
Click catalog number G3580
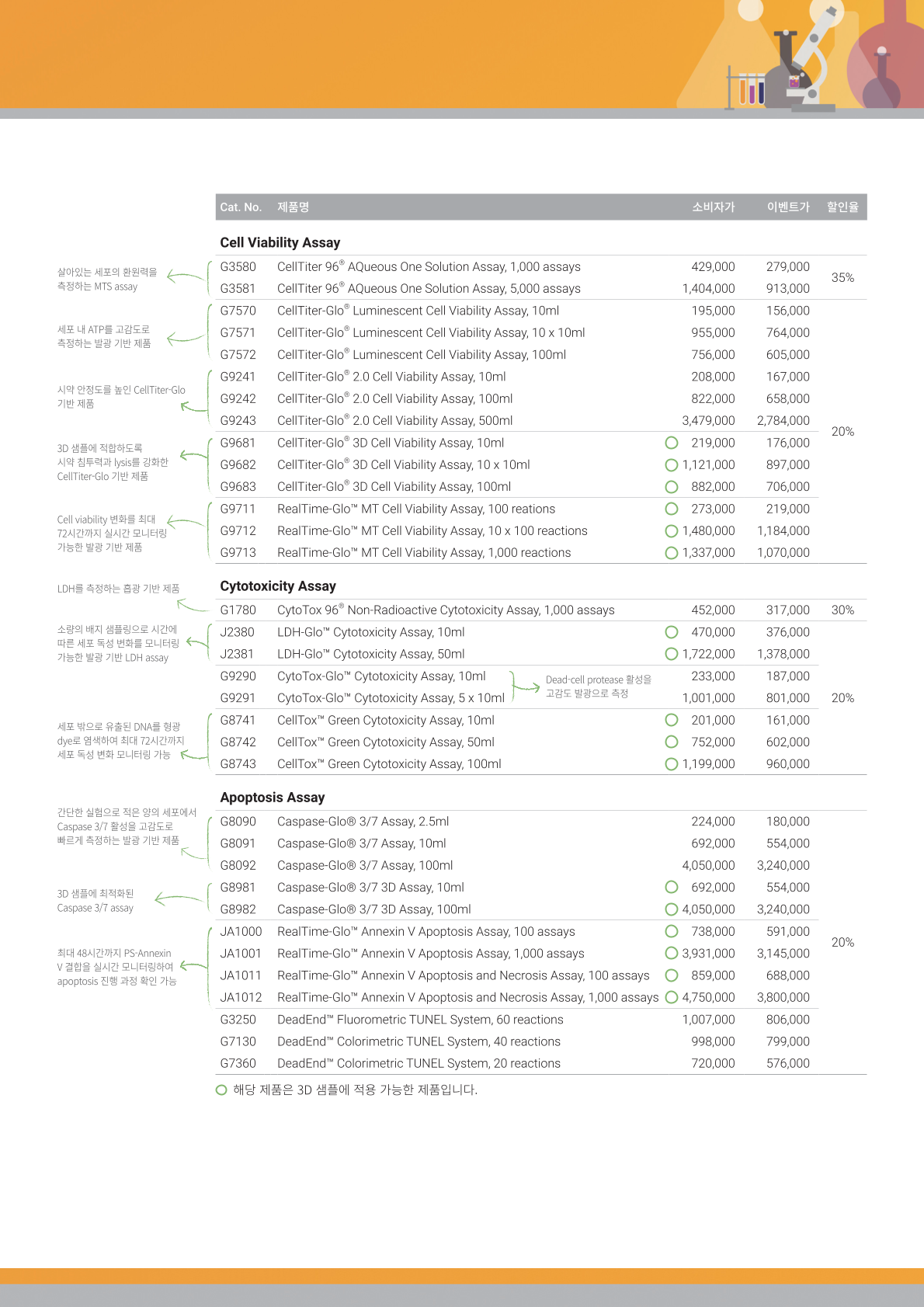click(238, 267)
